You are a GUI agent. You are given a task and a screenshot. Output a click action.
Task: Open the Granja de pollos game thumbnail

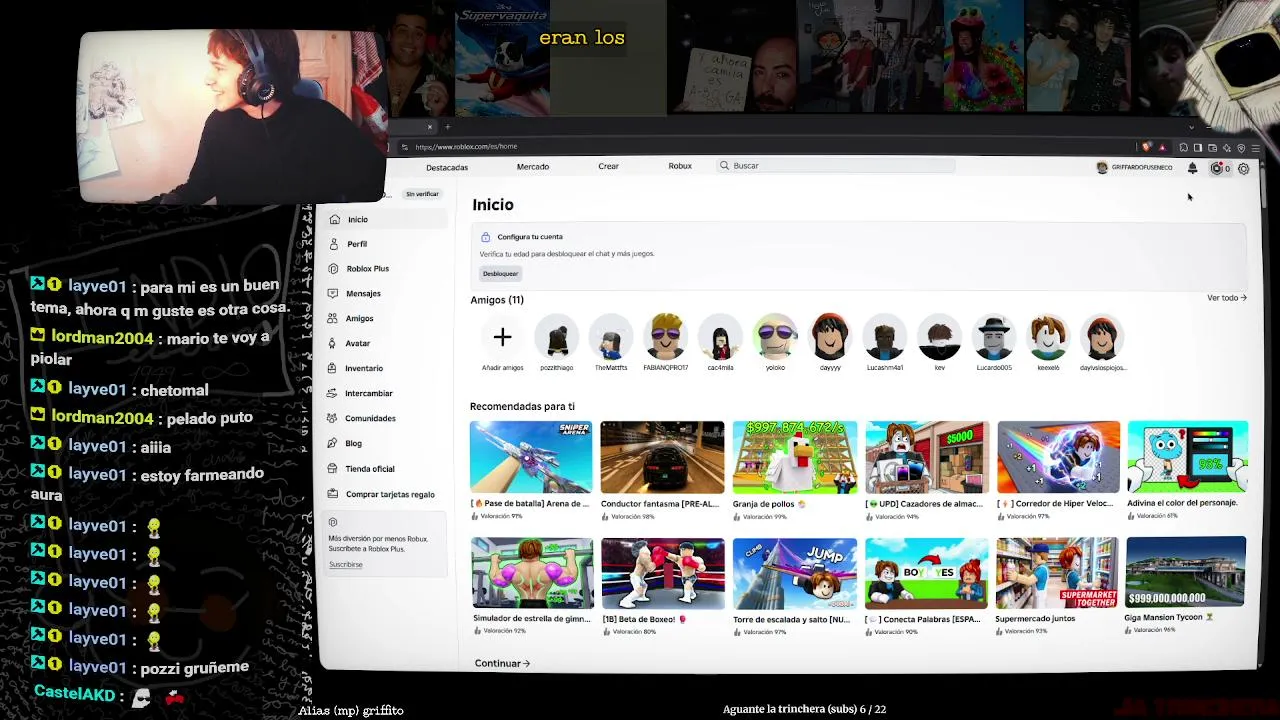coord(794,457)
